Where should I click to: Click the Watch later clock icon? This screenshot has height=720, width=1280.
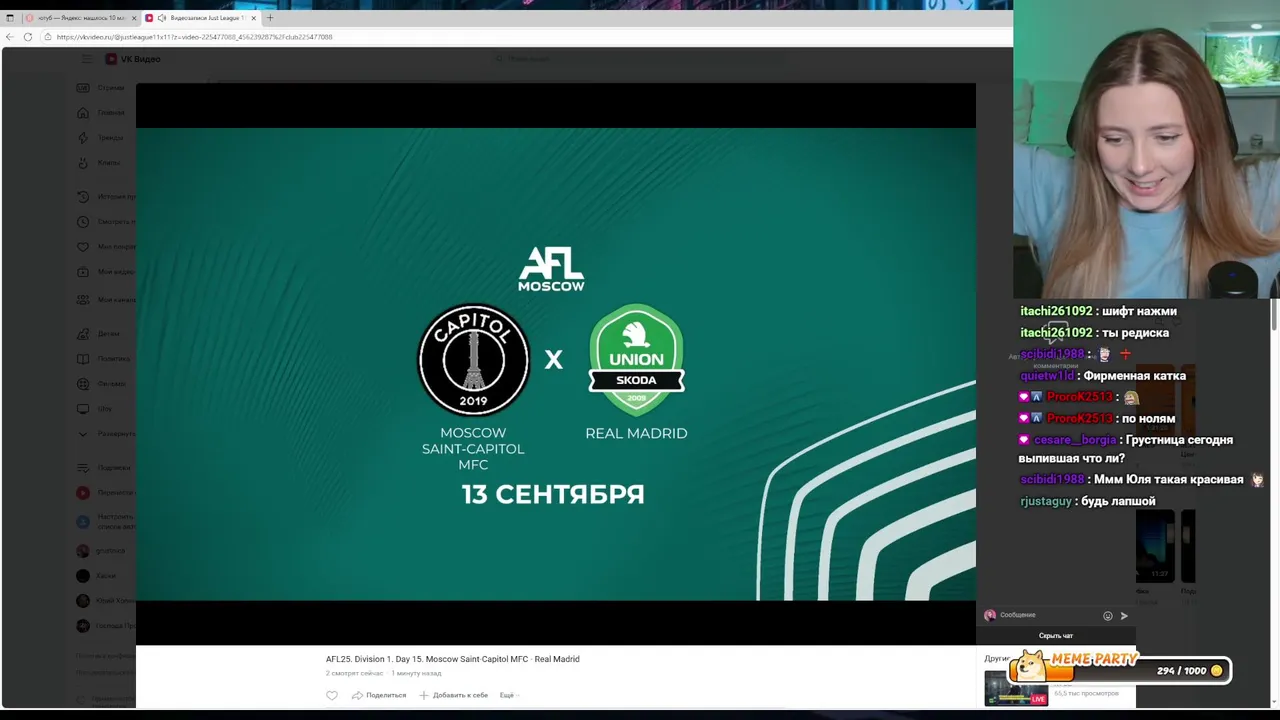point(83,221)
